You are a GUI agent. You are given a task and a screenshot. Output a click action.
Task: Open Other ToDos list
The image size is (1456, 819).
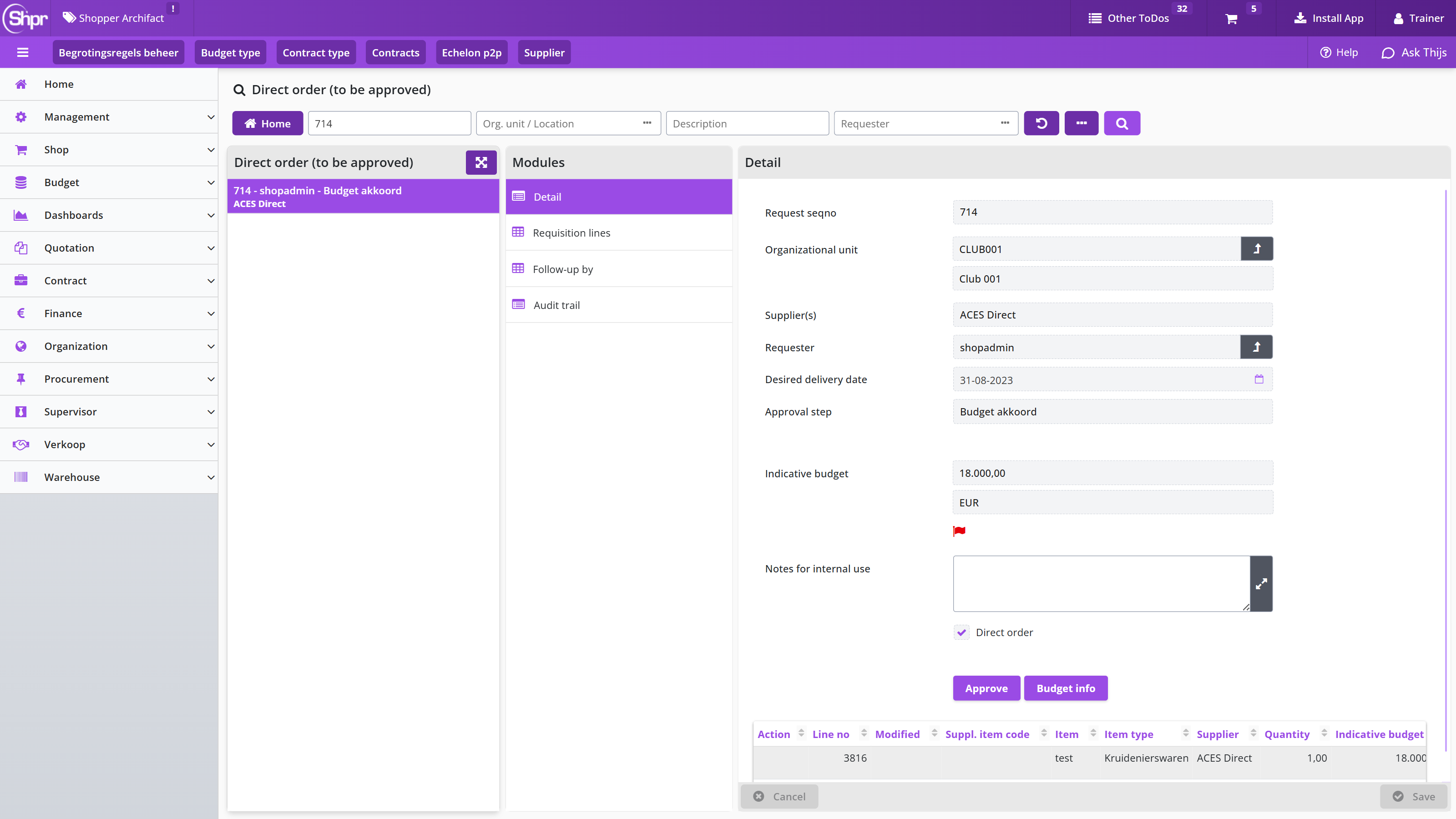(x=1128, y=18)
